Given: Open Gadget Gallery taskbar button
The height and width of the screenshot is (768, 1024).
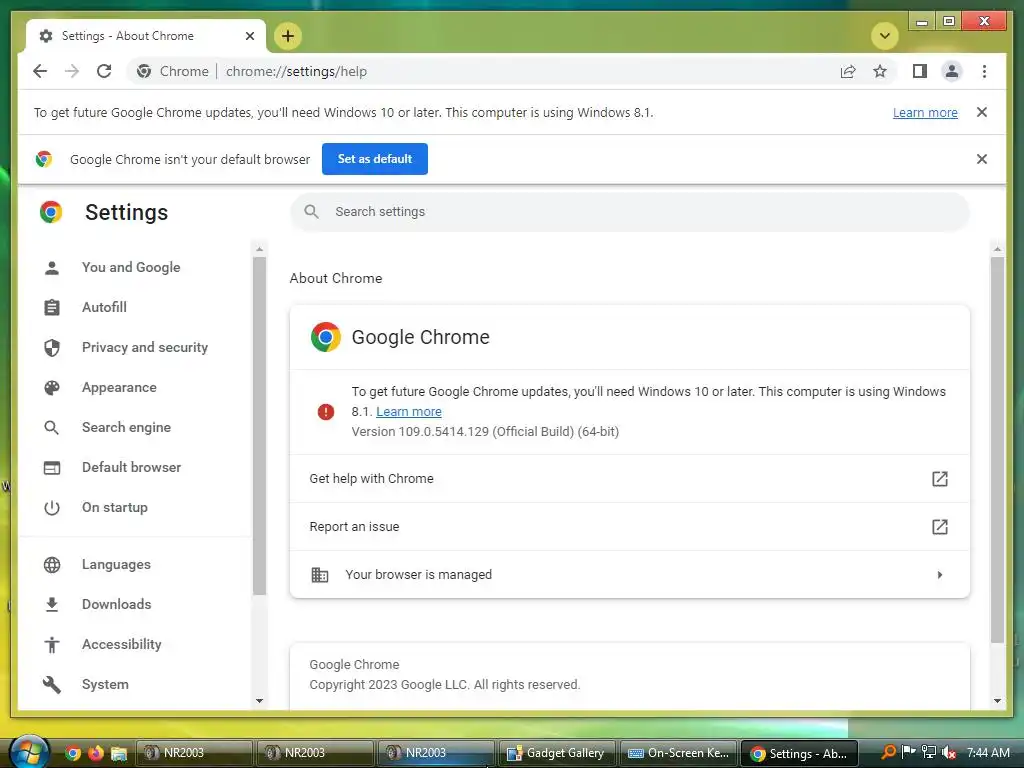Looking at the screenshot, I should coord(556,753).
